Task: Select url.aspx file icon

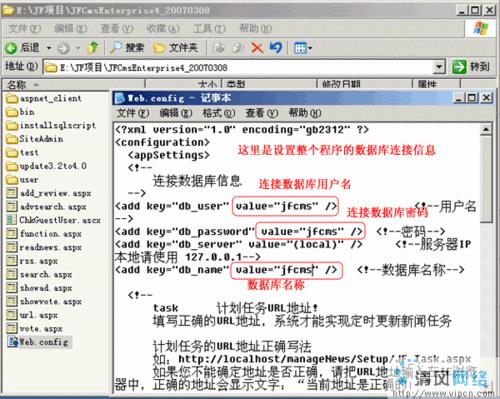Action: tap(12, 315)
